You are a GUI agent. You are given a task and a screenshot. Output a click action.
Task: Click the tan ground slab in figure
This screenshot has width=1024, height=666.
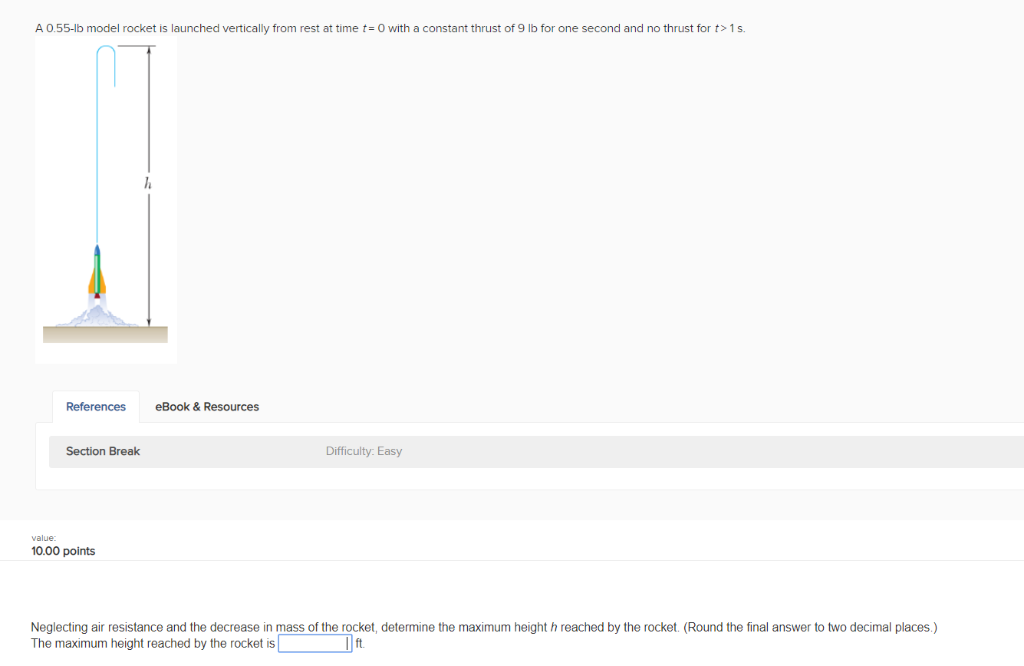coord(105,334)
